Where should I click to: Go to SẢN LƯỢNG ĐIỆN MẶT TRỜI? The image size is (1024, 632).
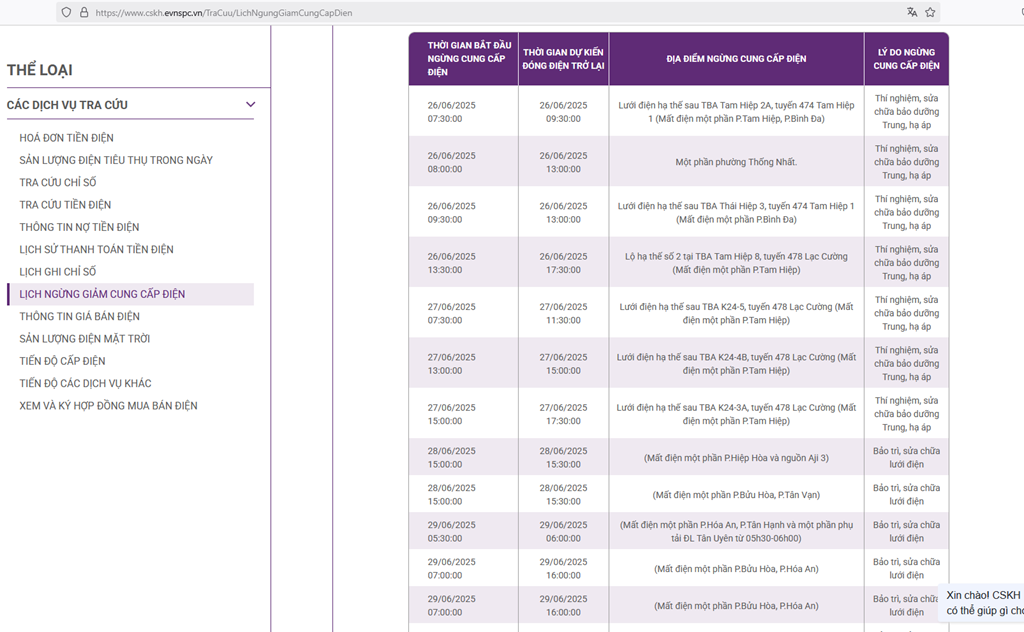84,339
